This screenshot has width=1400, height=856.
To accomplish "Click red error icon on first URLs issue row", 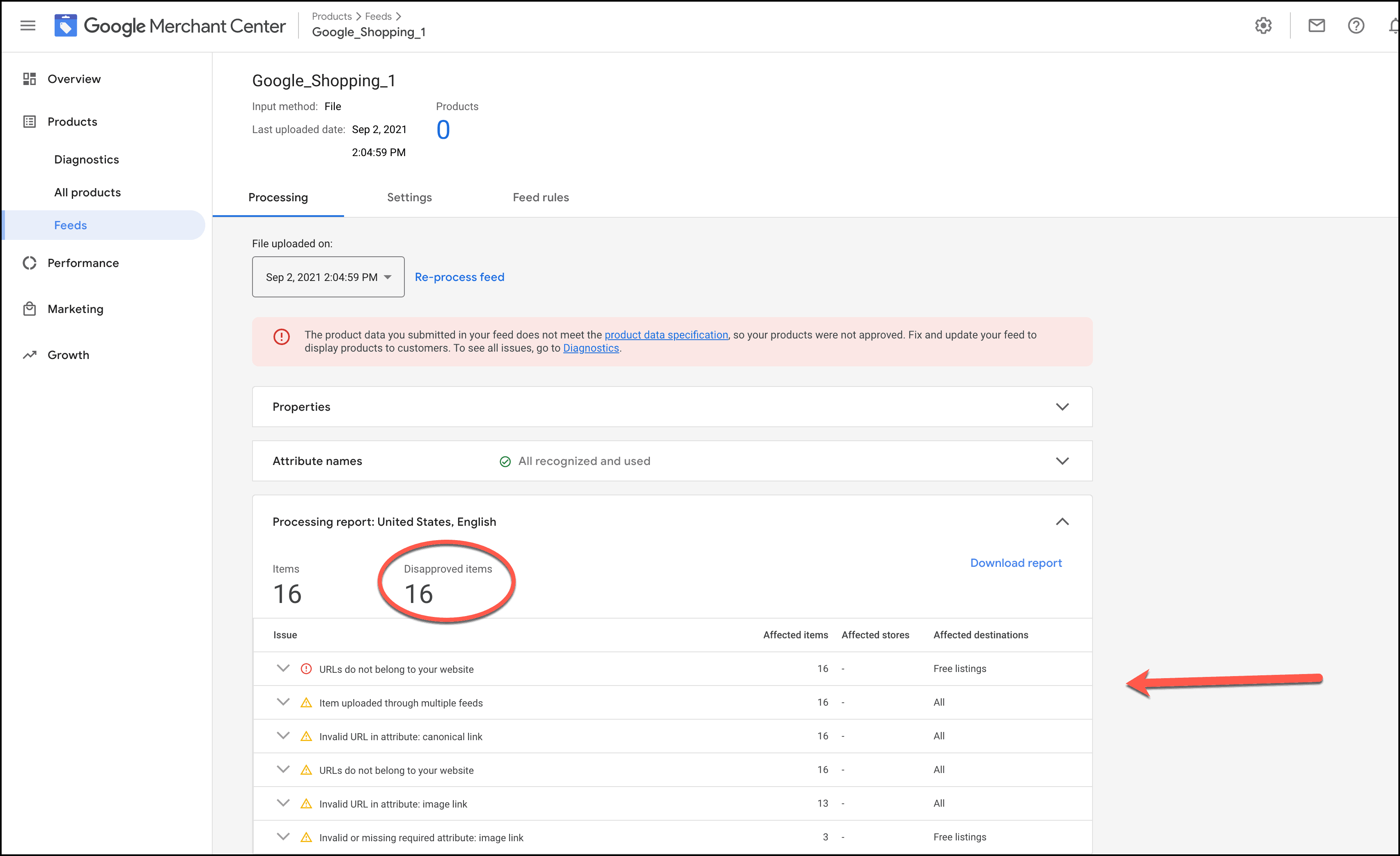I will tap(306, 668).
